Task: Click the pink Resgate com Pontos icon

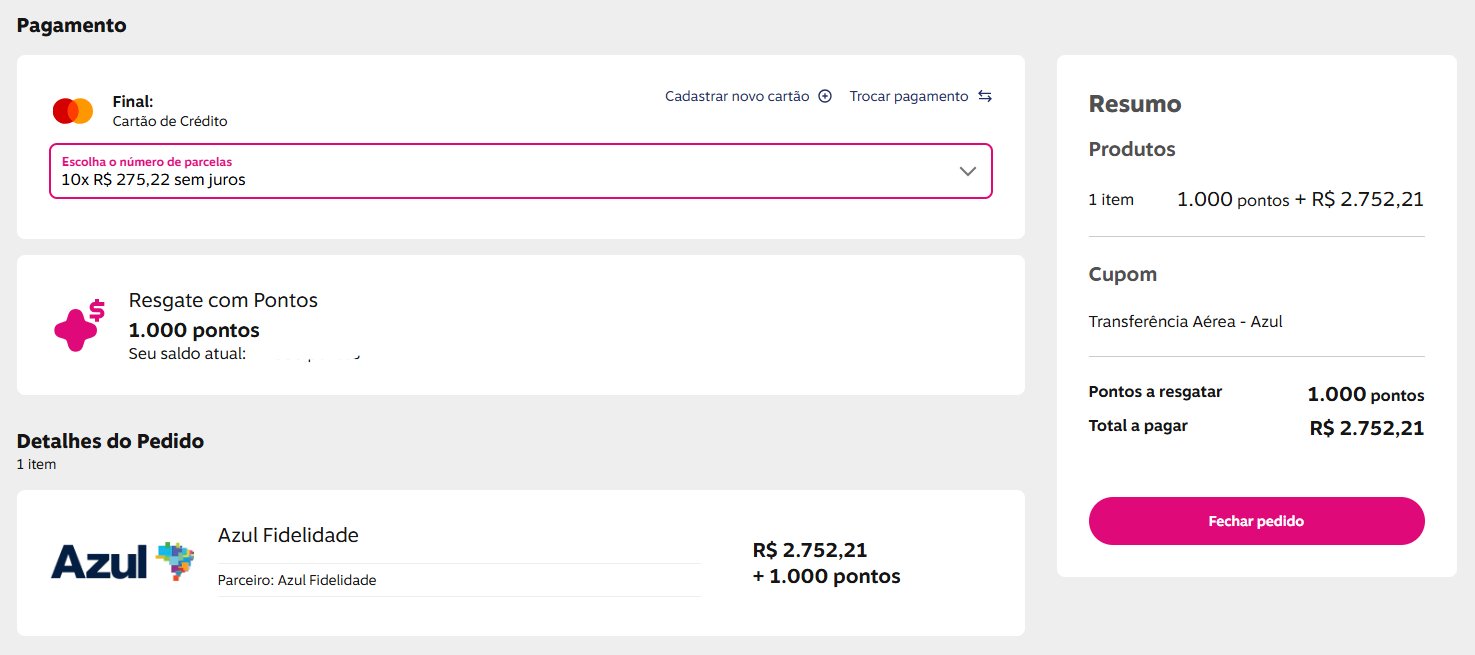Action: coord(78,325)
